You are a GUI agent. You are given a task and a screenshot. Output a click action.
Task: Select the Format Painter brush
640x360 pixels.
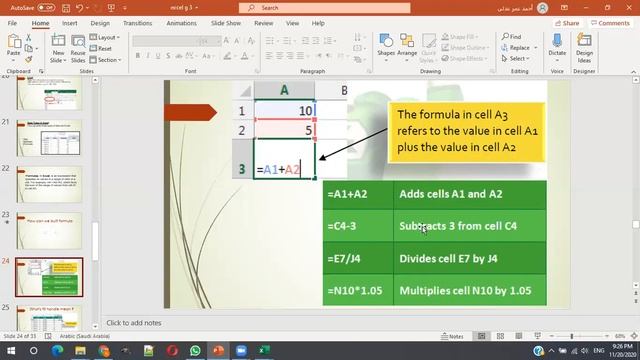pyautogui.click(x=29, y=60)
